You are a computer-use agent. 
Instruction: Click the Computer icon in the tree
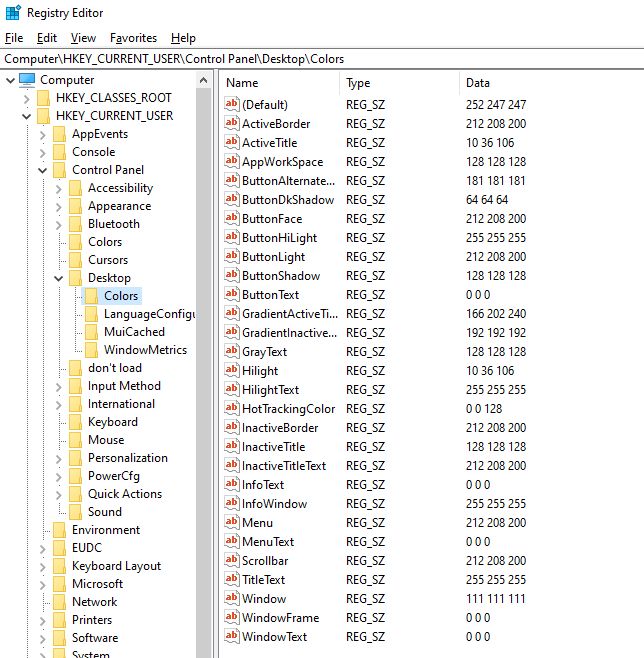tap(27, 80)
